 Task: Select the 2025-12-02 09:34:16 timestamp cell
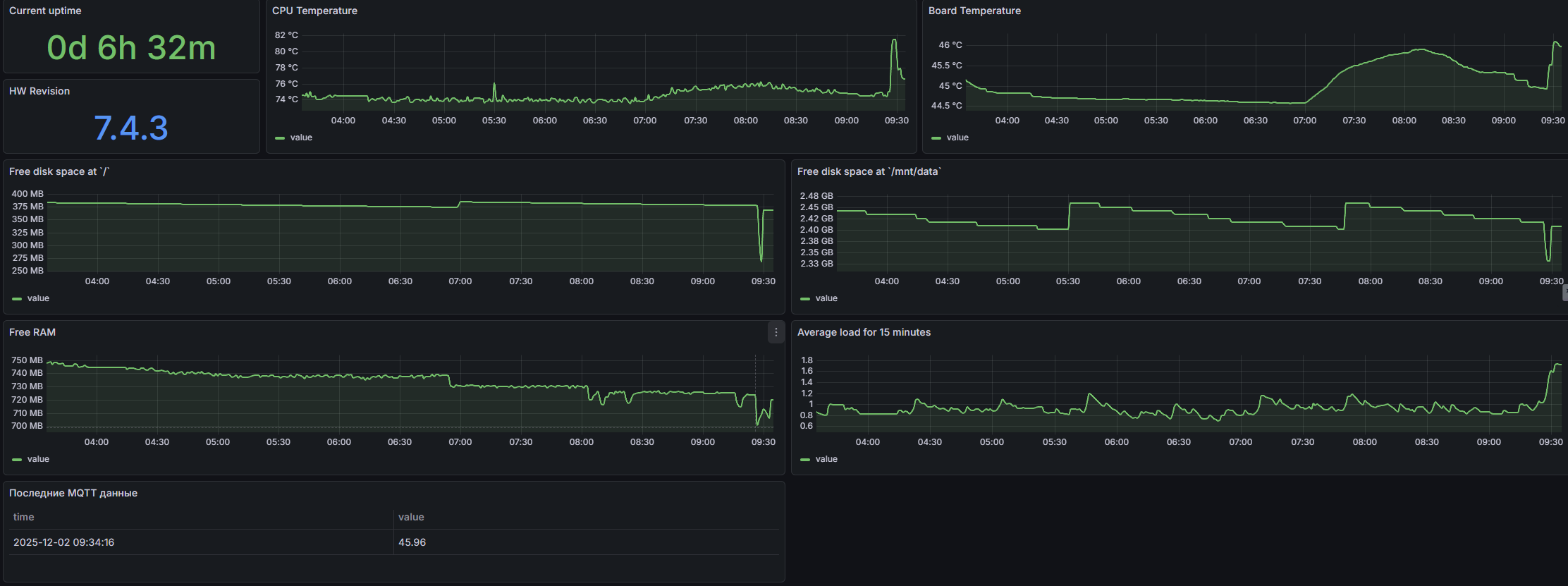pyautogui.click(x=63, y=542)
